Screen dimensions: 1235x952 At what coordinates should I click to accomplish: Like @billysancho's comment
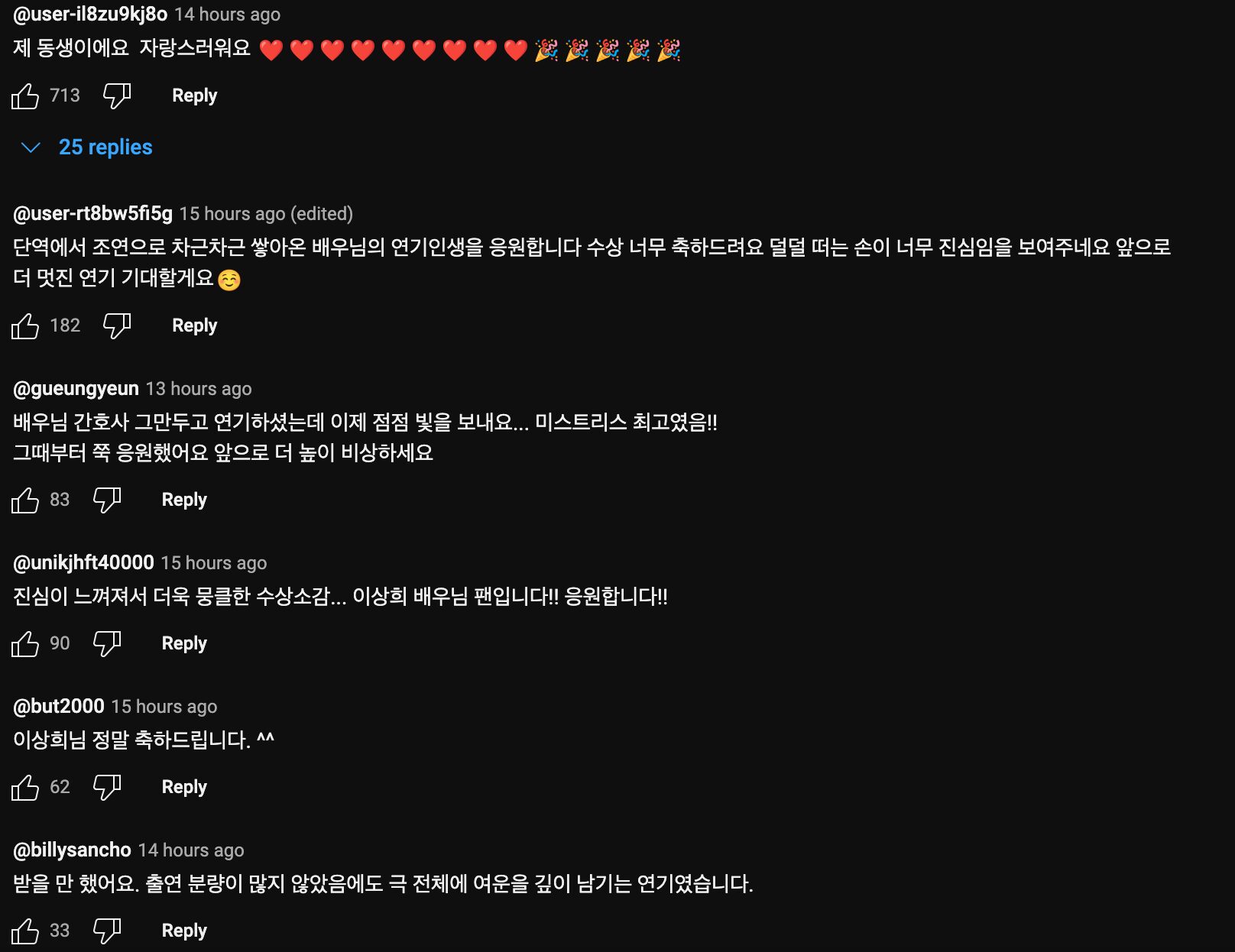(x=25, y=931)
